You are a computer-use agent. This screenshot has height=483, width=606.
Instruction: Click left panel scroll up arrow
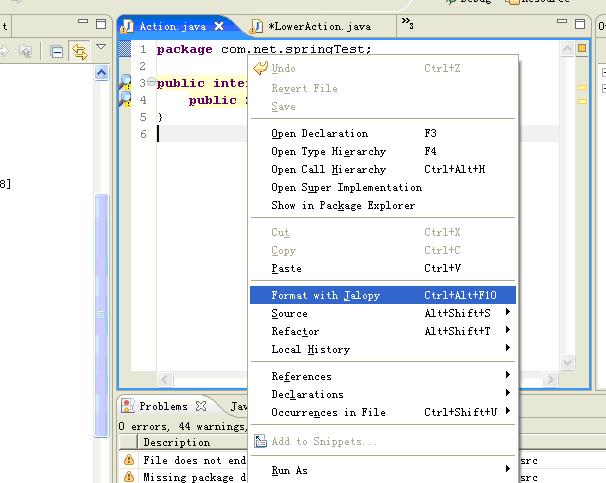click(x=101, y=72)
